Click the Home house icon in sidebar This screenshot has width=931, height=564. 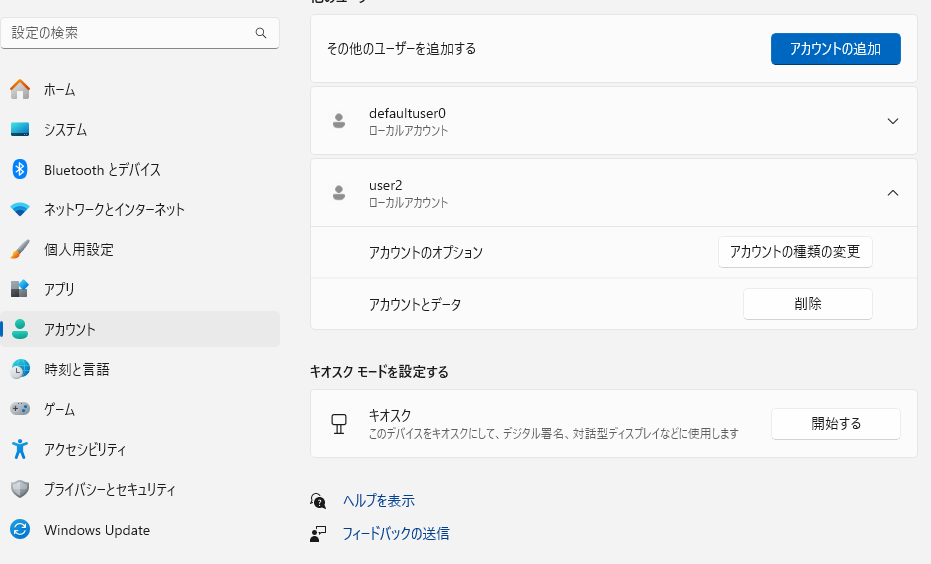[x=20, y=90]
